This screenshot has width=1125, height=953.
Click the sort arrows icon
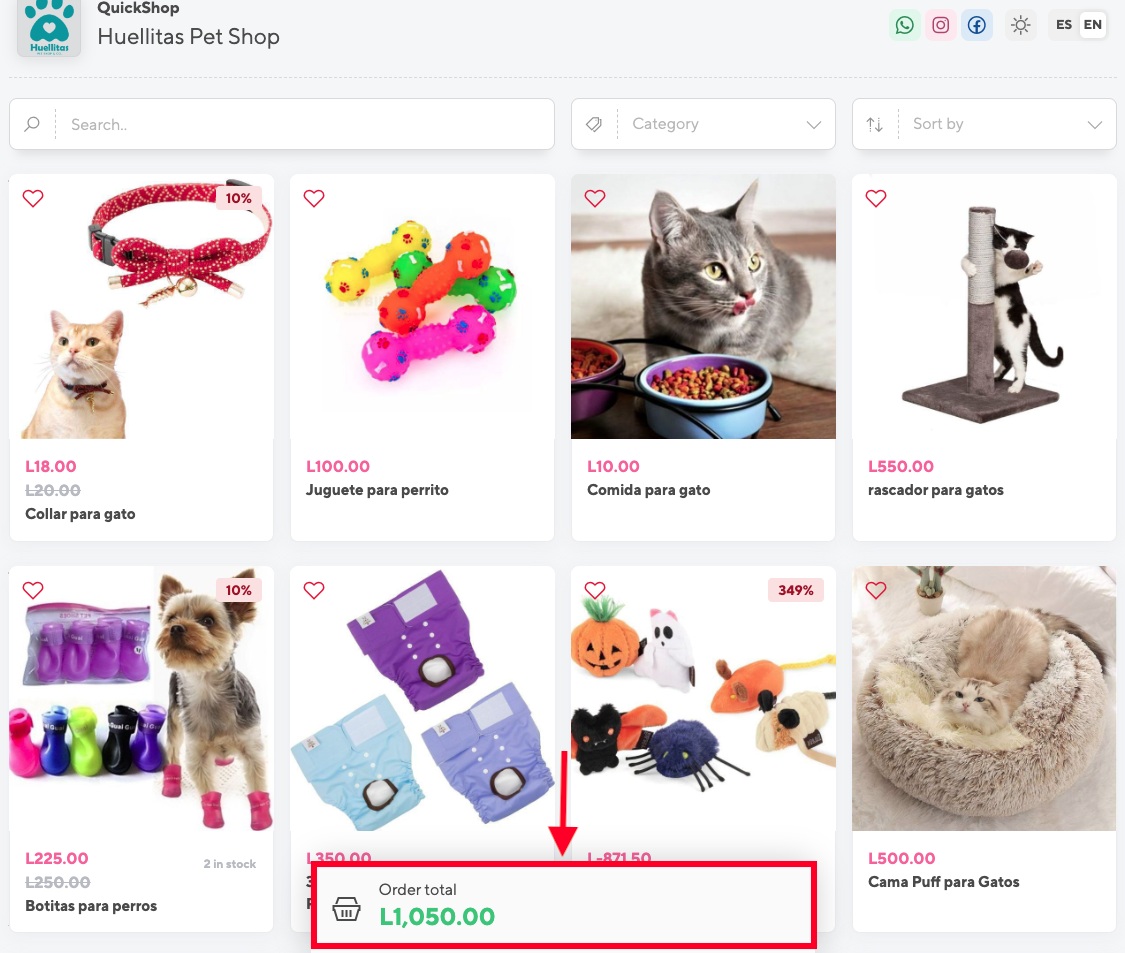tap(875, 124)
